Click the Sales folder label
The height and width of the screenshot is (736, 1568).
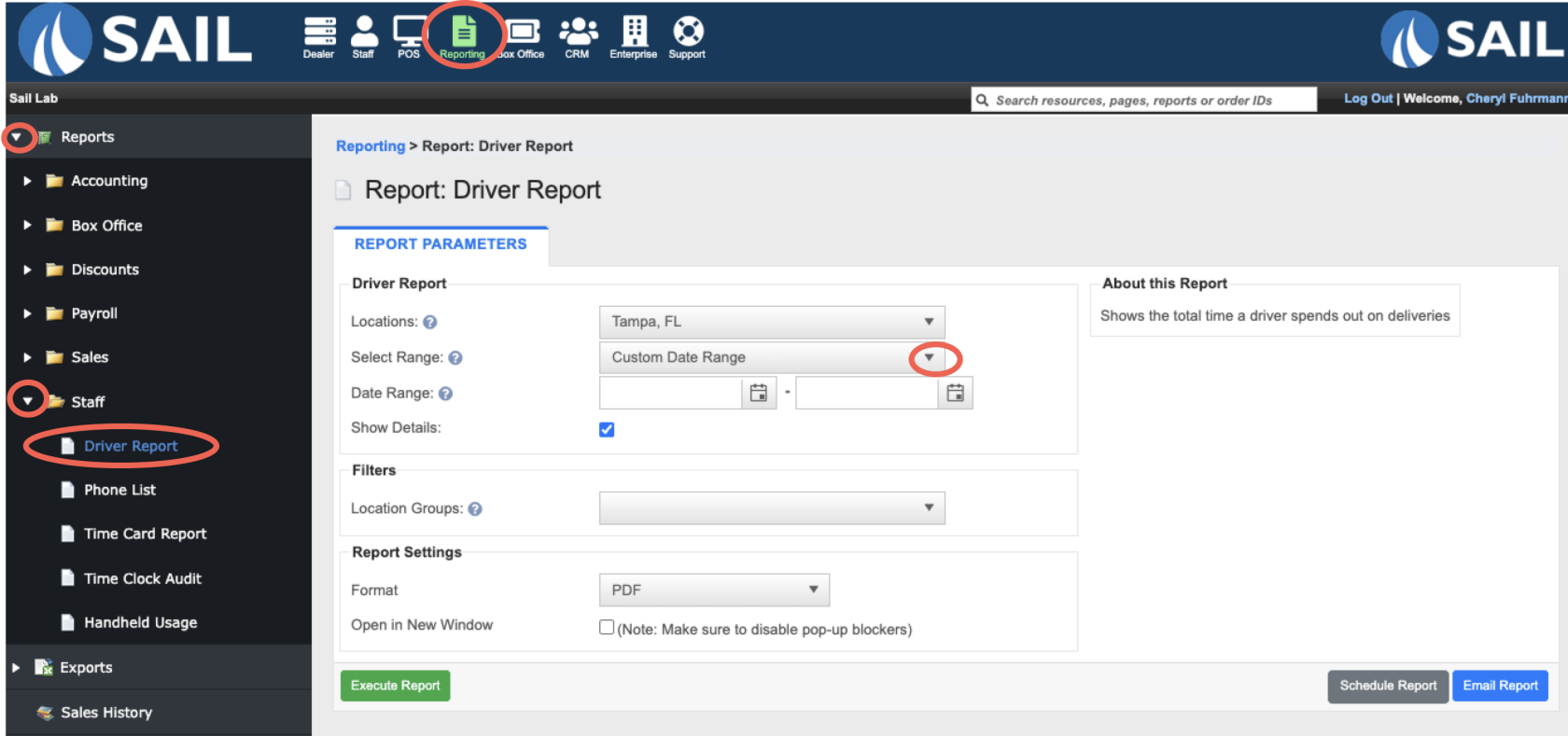point(90,357)
